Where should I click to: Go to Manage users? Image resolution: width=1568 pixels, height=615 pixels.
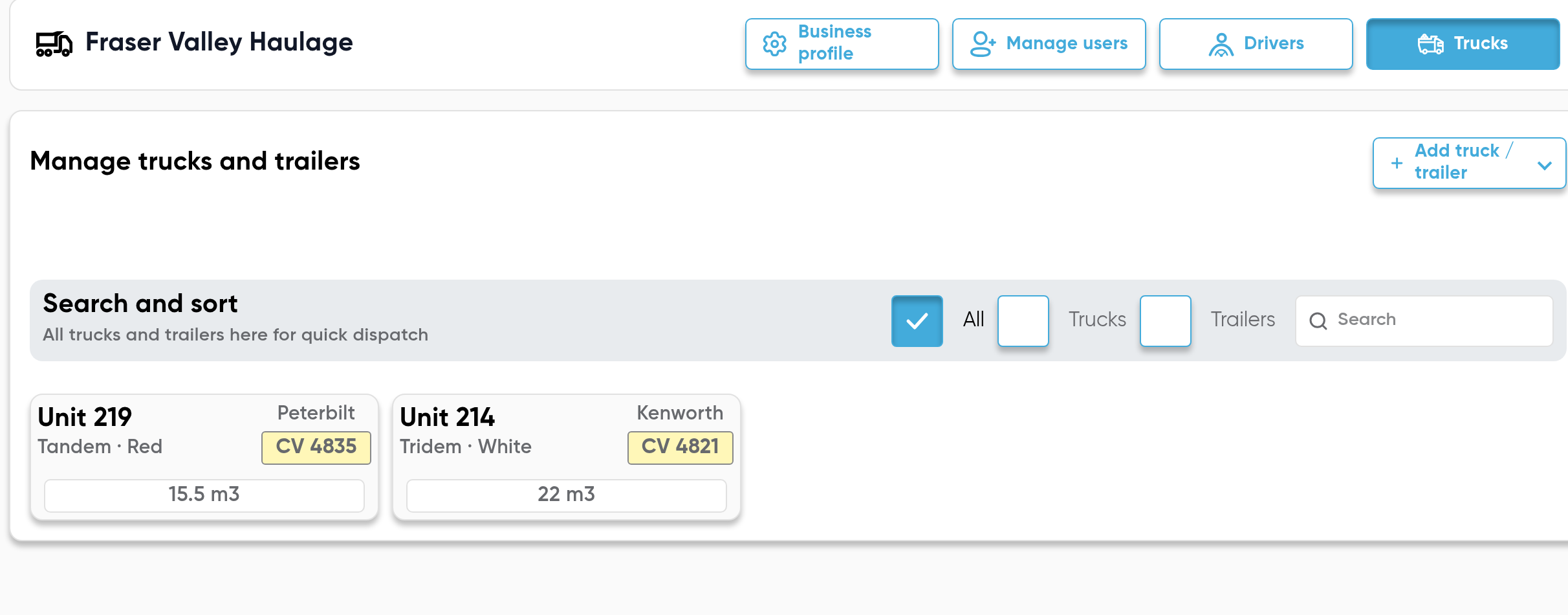pyautogui.click(x=1049, y=44)
